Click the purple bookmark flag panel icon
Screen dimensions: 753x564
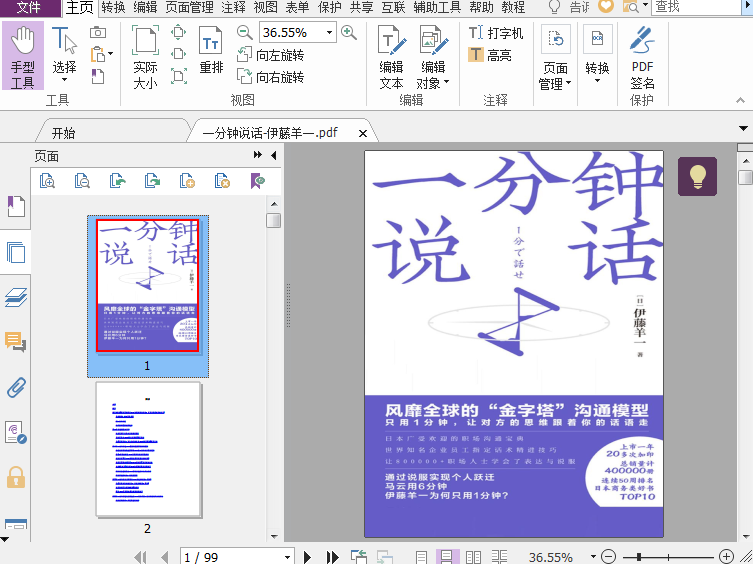coord(257,181)
